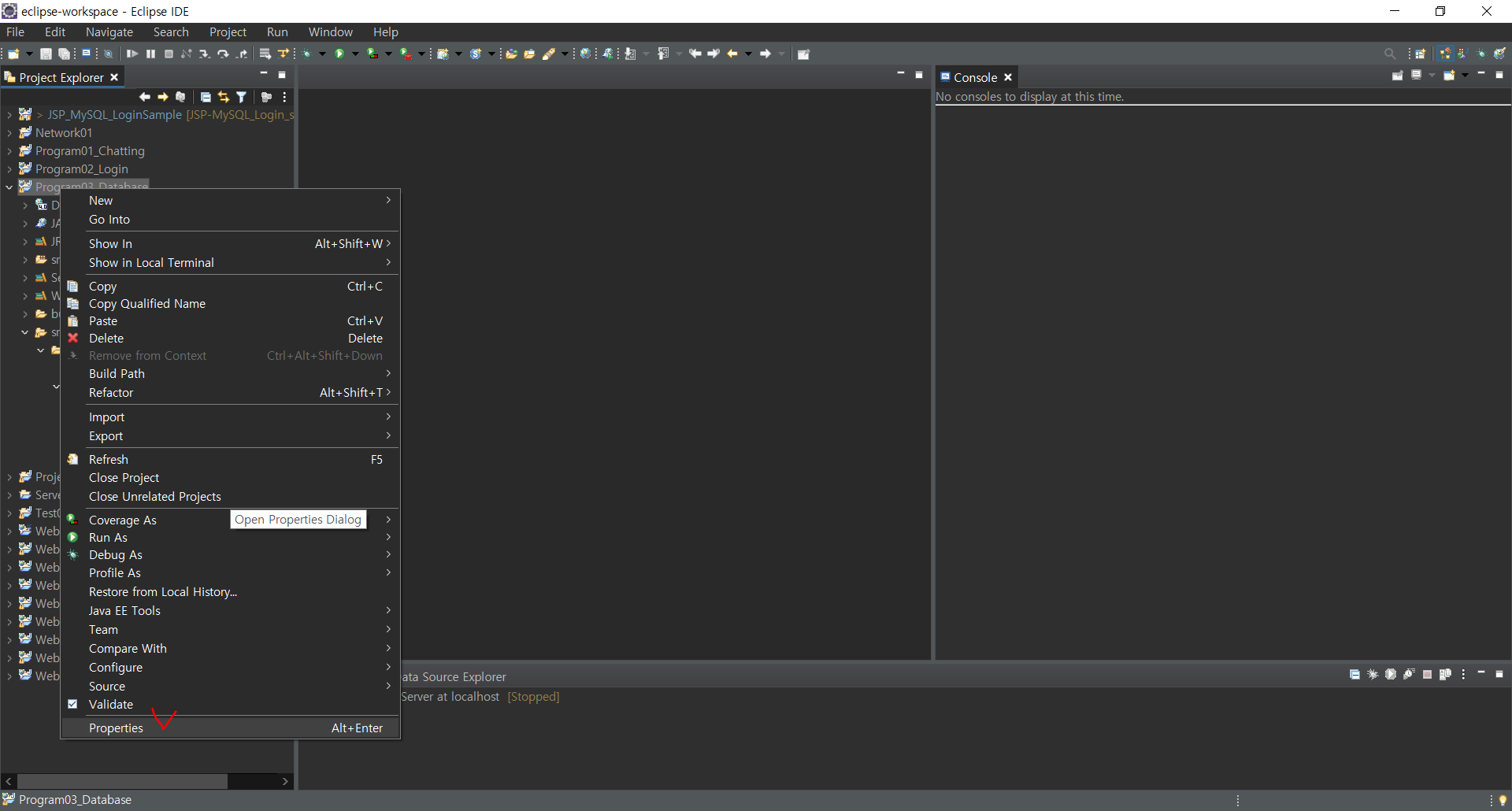Switch to the Debug perspective

pos(1481,54)
